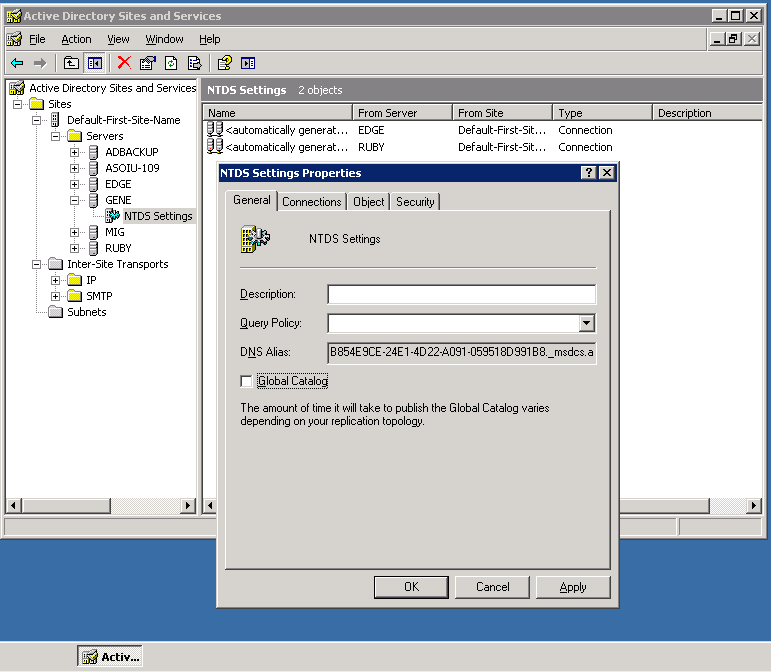The width and height of the screenshot is (771, 672).
Task: Open the Action menu
Action: click(76, 39)
